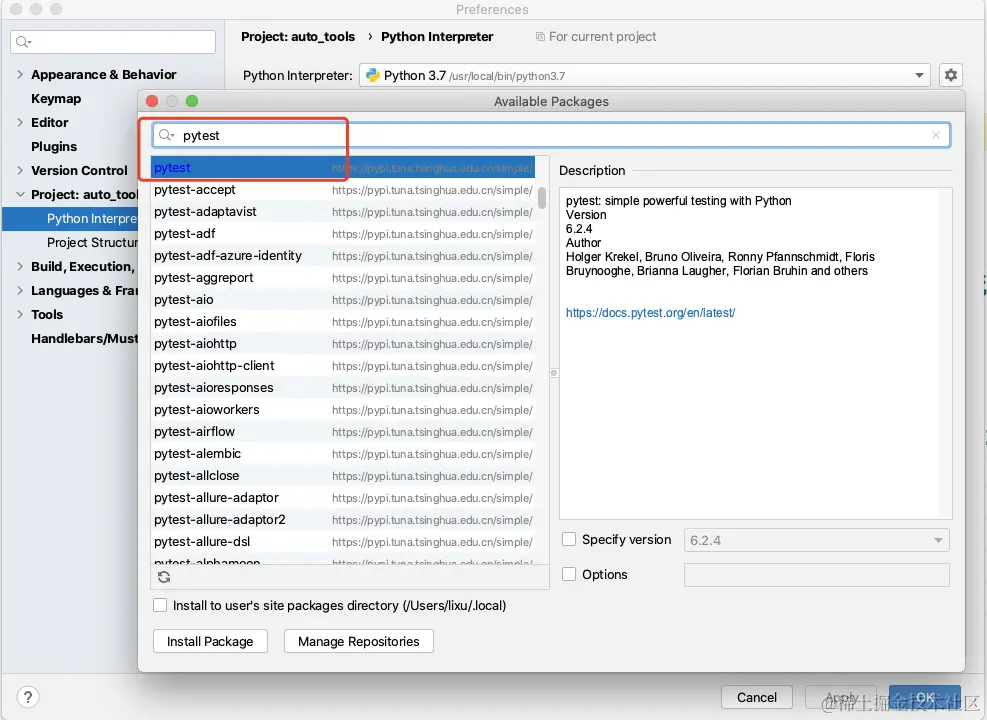Select pytest-adaptavist in package list
Viewport: 987px width, 720px height.
[x=343, y=212]
